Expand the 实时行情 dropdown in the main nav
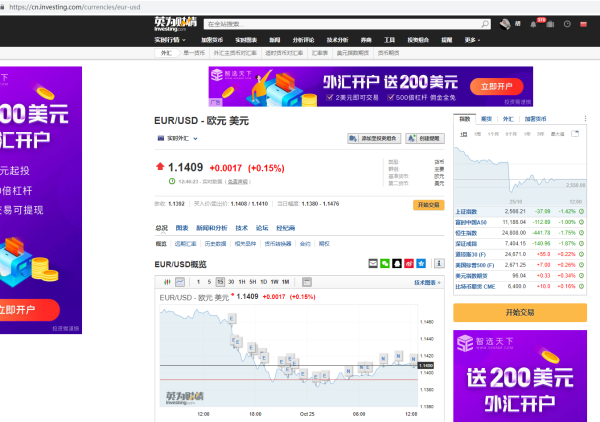 pos(170,40)
